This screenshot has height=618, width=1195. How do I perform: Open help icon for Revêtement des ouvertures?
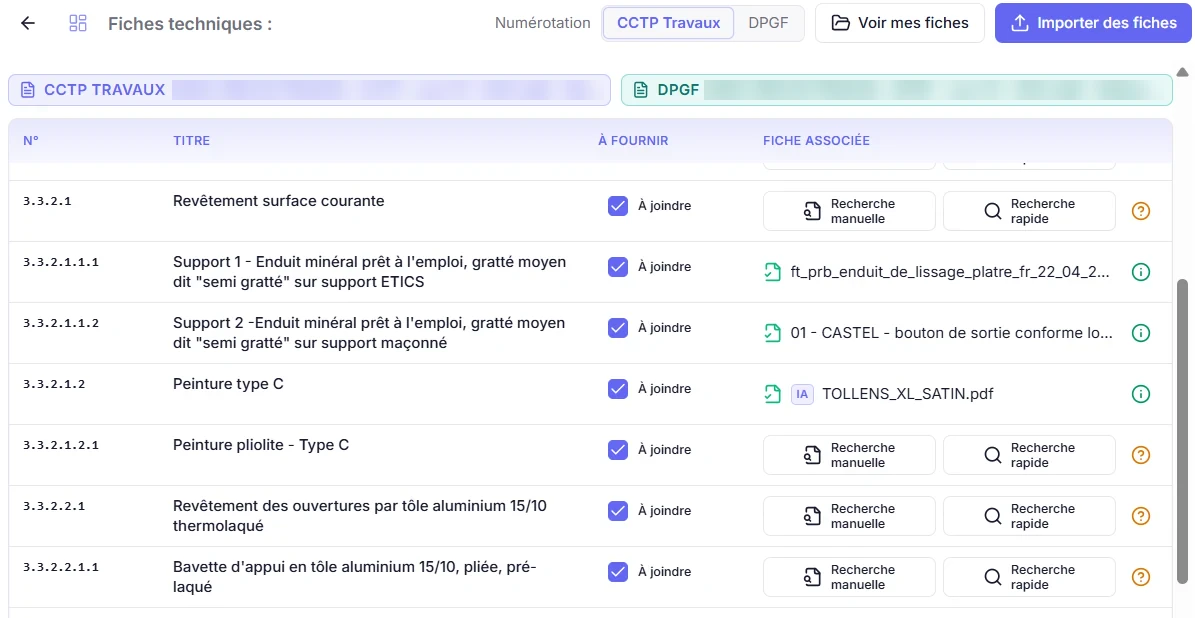1140,516
